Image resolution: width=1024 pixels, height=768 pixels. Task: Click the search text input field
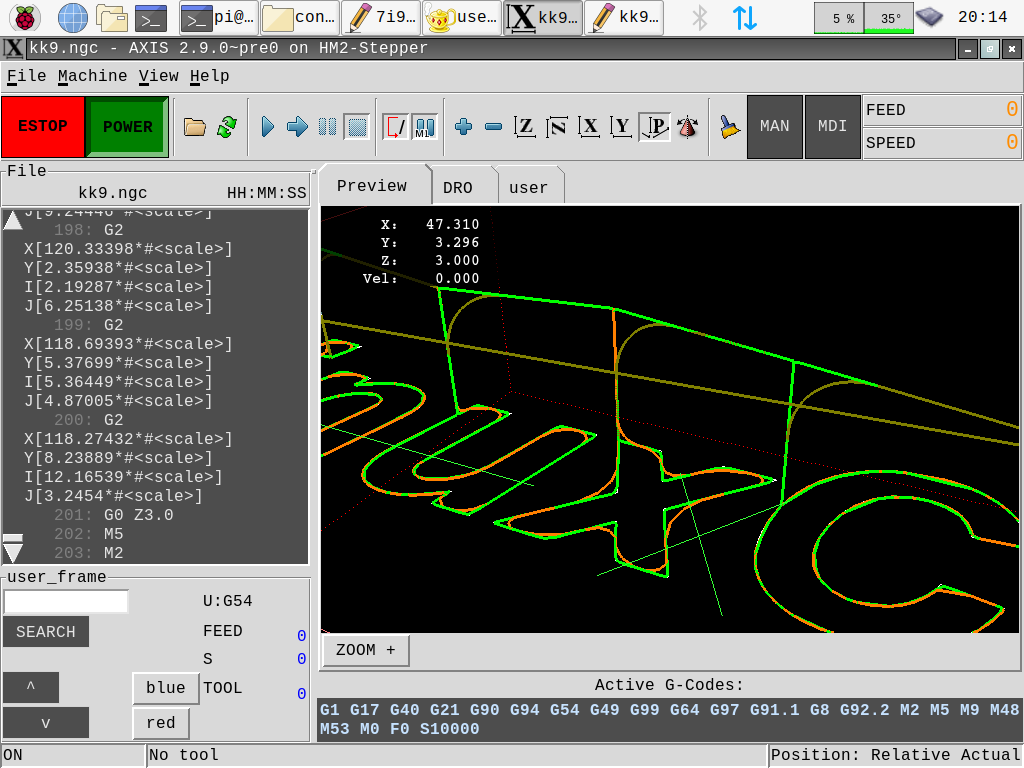(66, 602)
